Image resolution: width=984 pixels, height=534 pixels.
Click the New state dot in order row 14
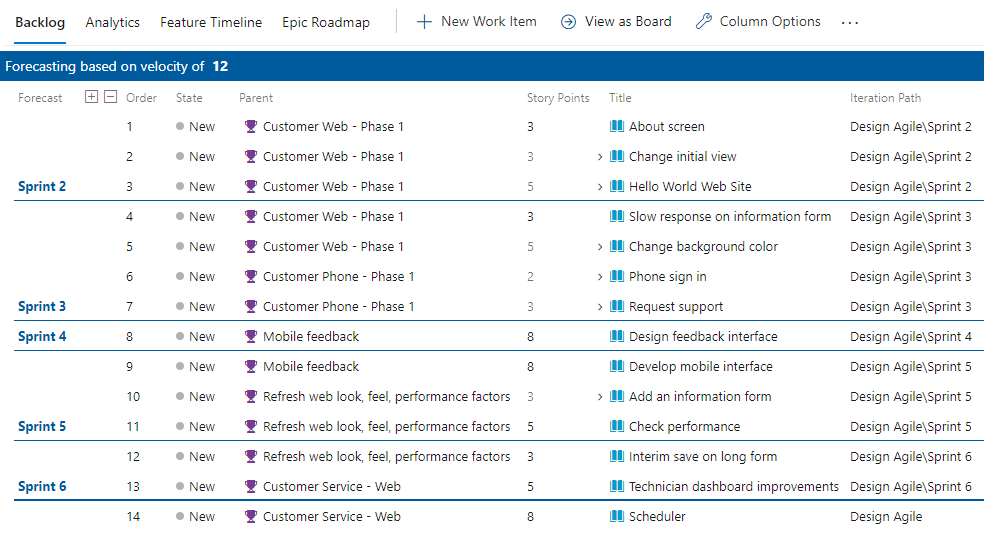[x=180, y=516]
